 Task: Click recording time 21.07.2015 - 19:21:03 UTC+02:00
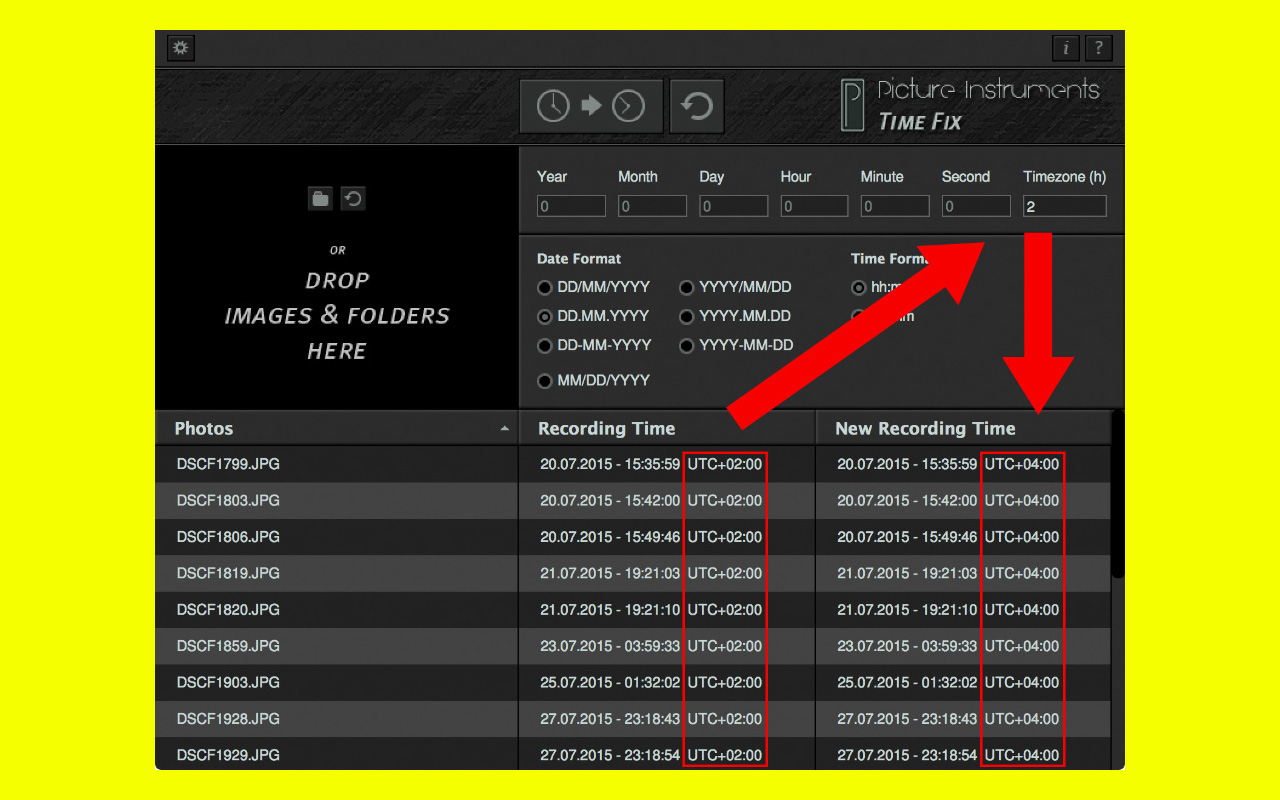coord(651,574)
